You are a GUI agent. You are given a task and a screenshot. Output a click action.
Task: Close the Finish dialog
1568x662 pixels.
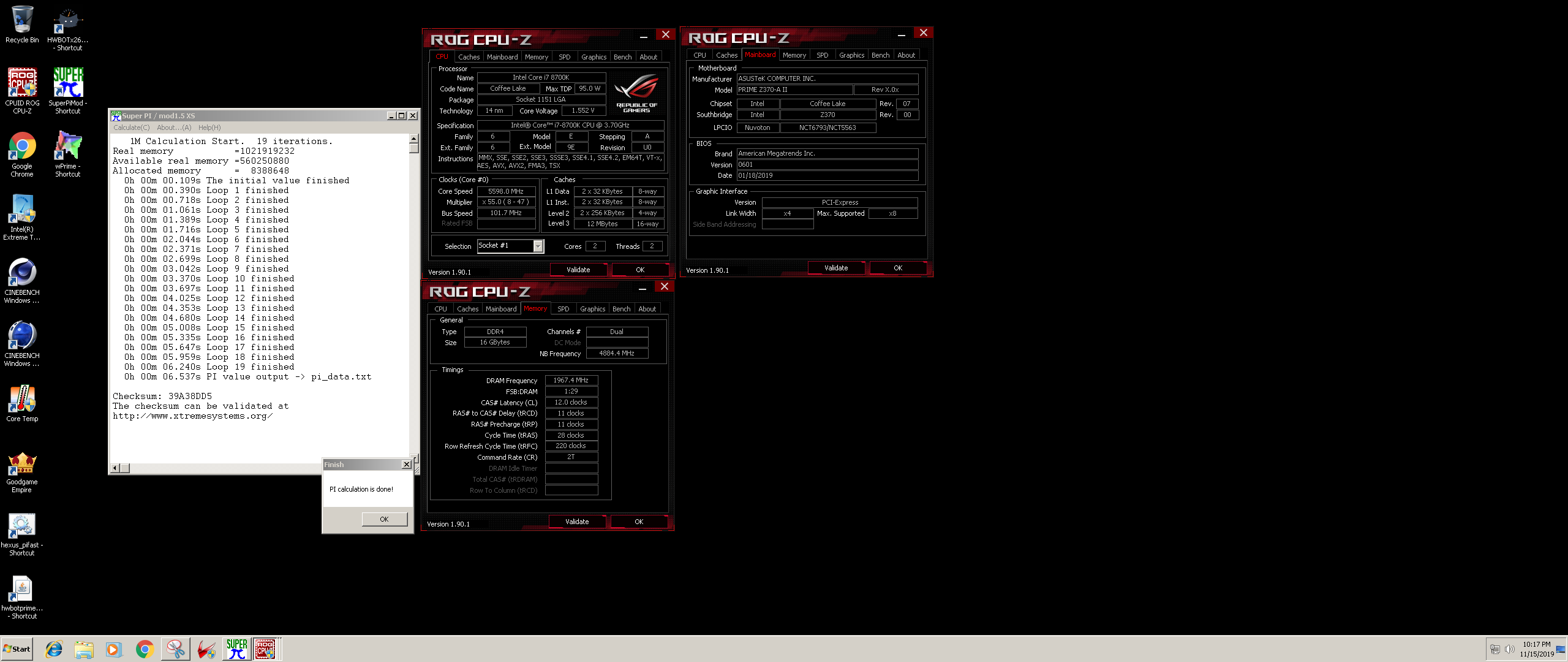tap(406, 465)
